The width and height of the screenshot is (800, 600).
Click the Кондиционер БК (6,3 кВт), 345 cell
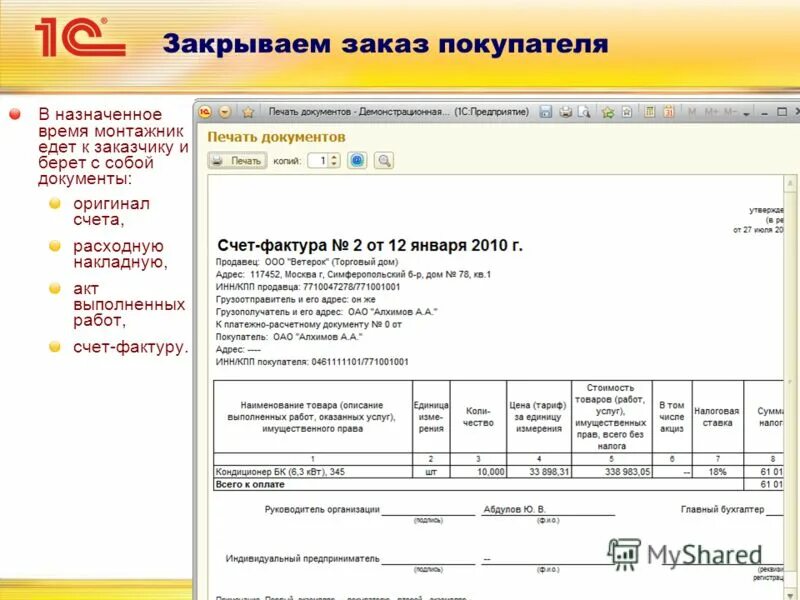coord(313,472)
